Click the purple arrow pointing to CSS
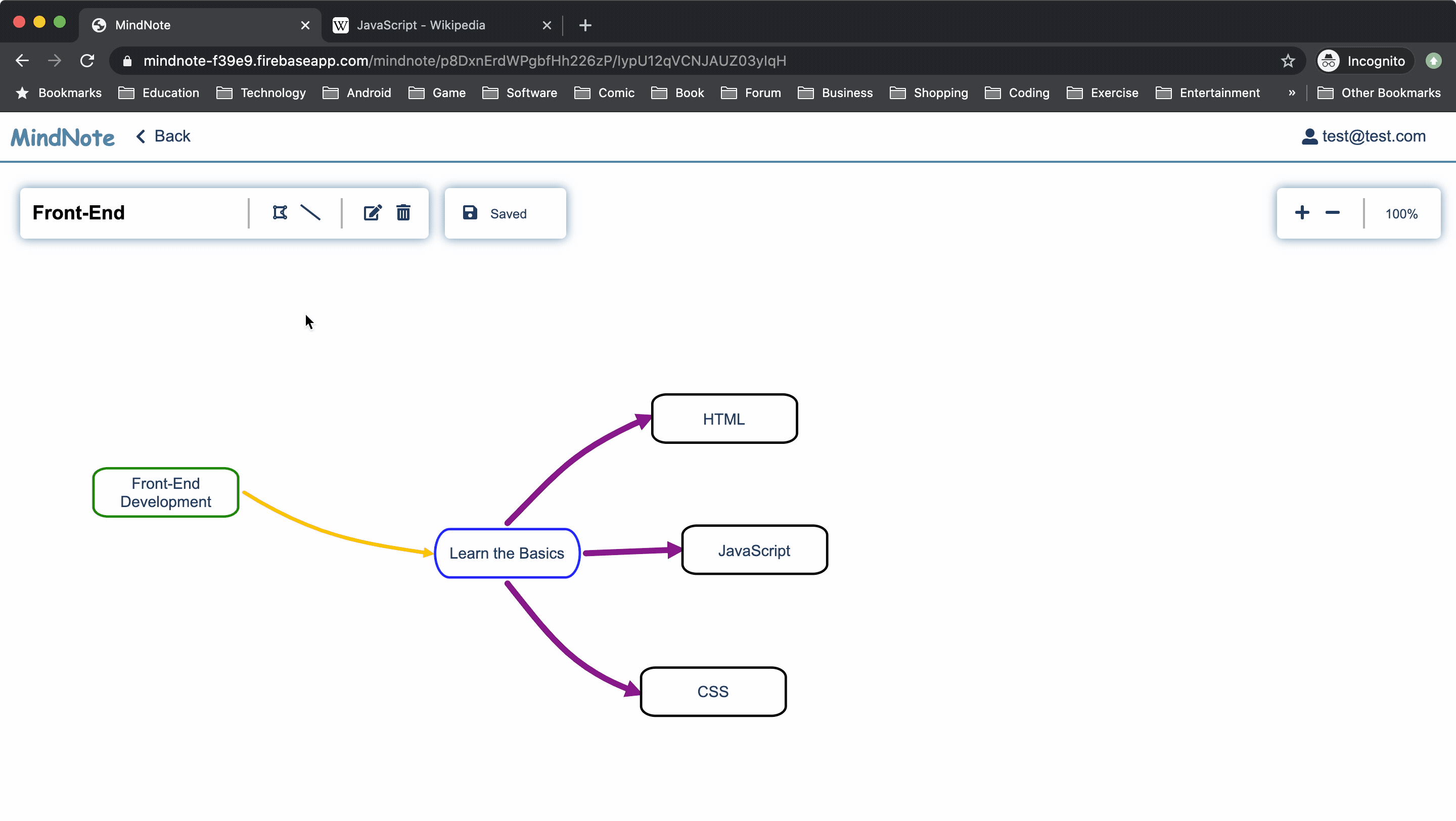This screenshot has height=821, width=1456. (565, 650)
